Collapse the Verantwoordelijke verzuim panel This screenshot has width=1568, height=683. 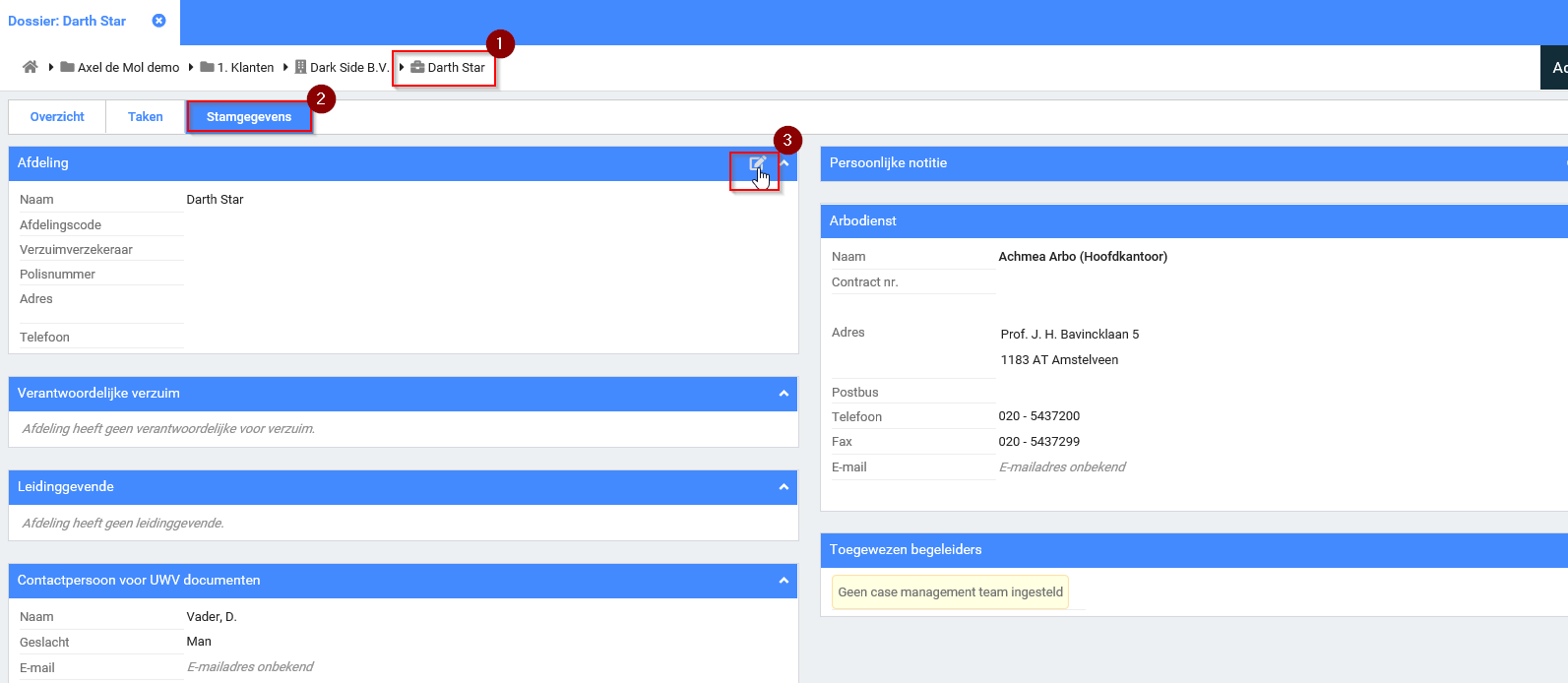click(784, 394)
